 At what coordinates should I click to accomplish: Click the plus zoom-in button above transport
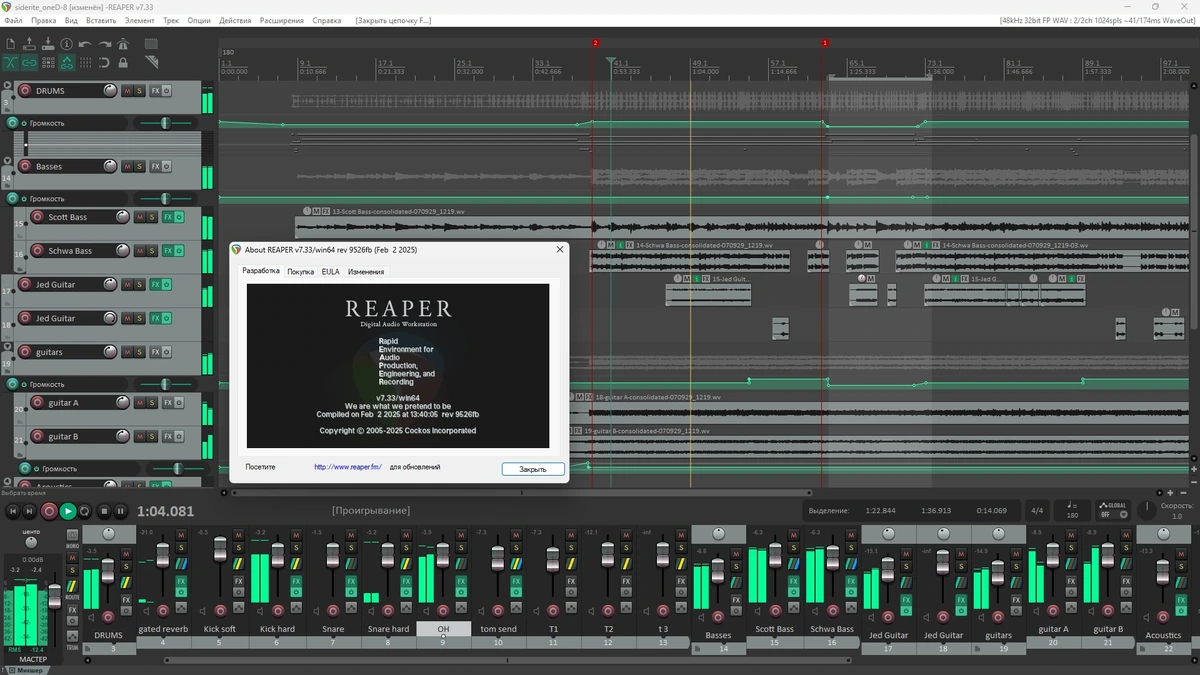(x=1170, y=493)
